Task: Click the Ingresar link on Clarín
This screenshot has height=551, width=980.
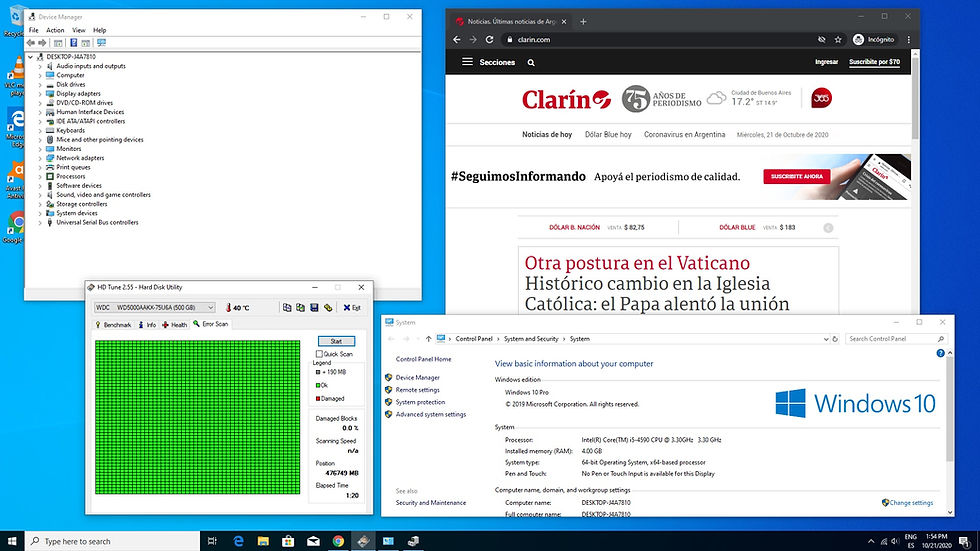Action: tap(826, 62)
